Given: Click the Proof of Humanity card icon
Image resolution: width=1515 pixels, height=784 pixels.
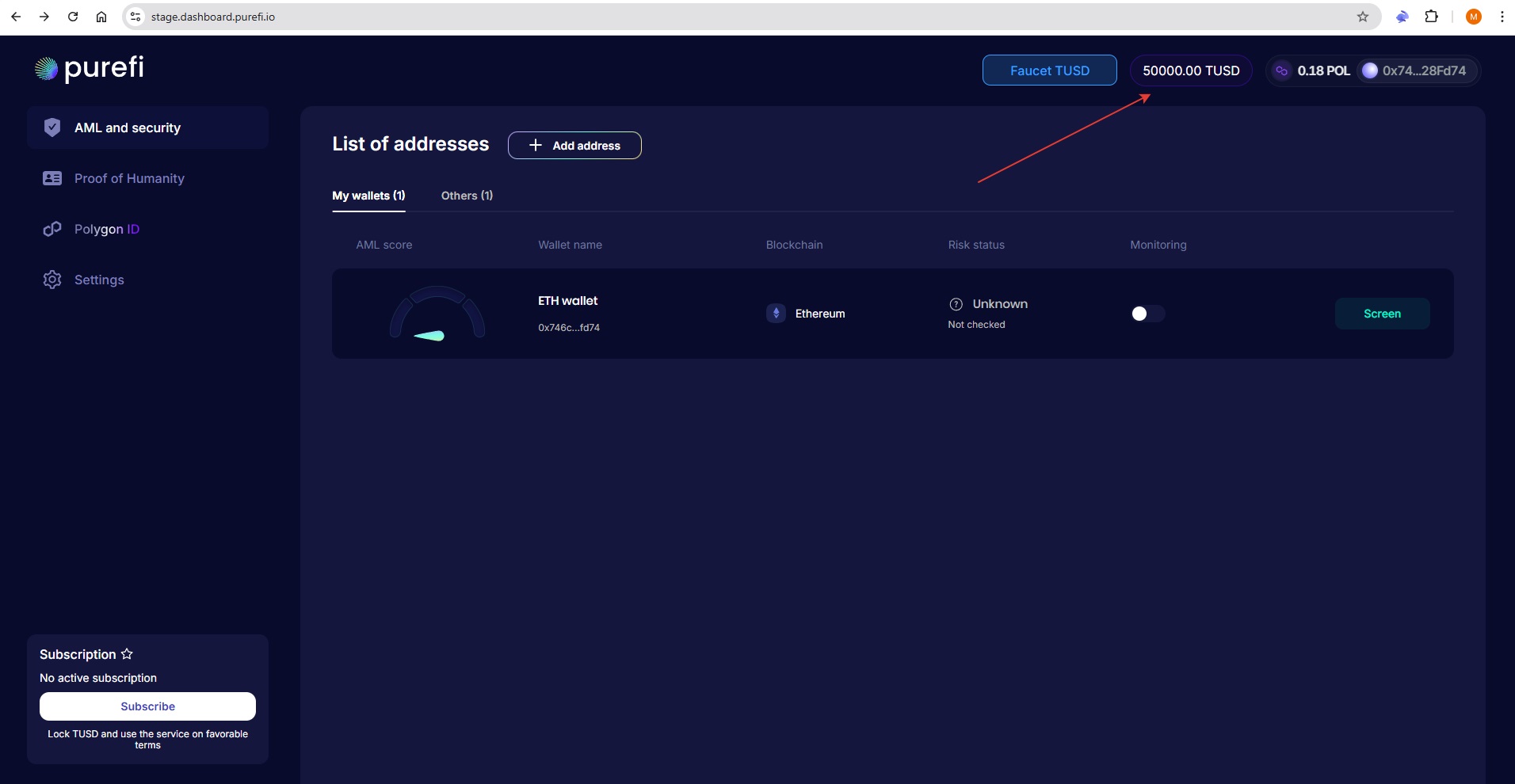Looking at the screenshot, I should coord(52,178).
